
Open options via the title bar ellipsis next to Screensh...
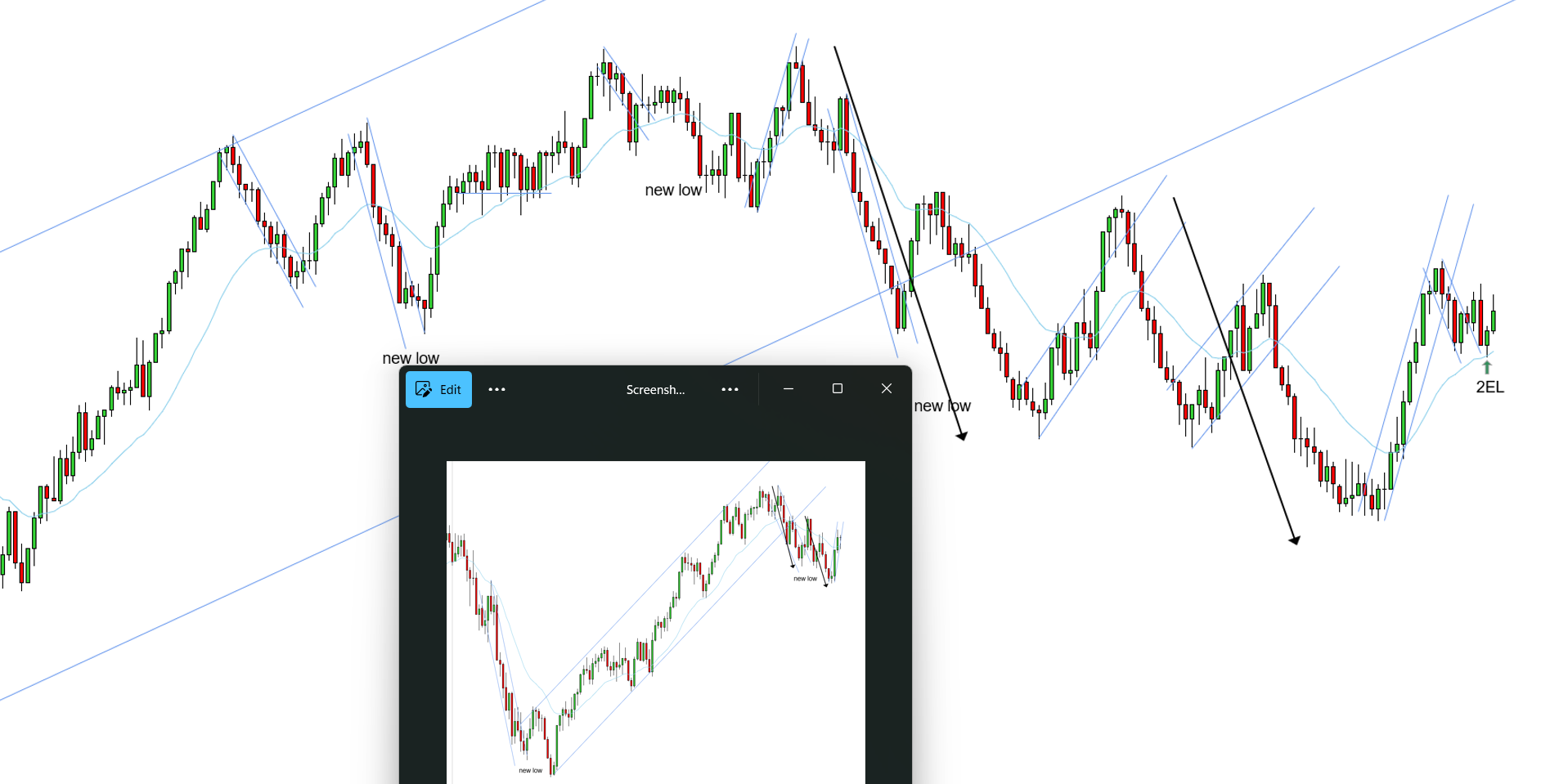tap(730, 389)
